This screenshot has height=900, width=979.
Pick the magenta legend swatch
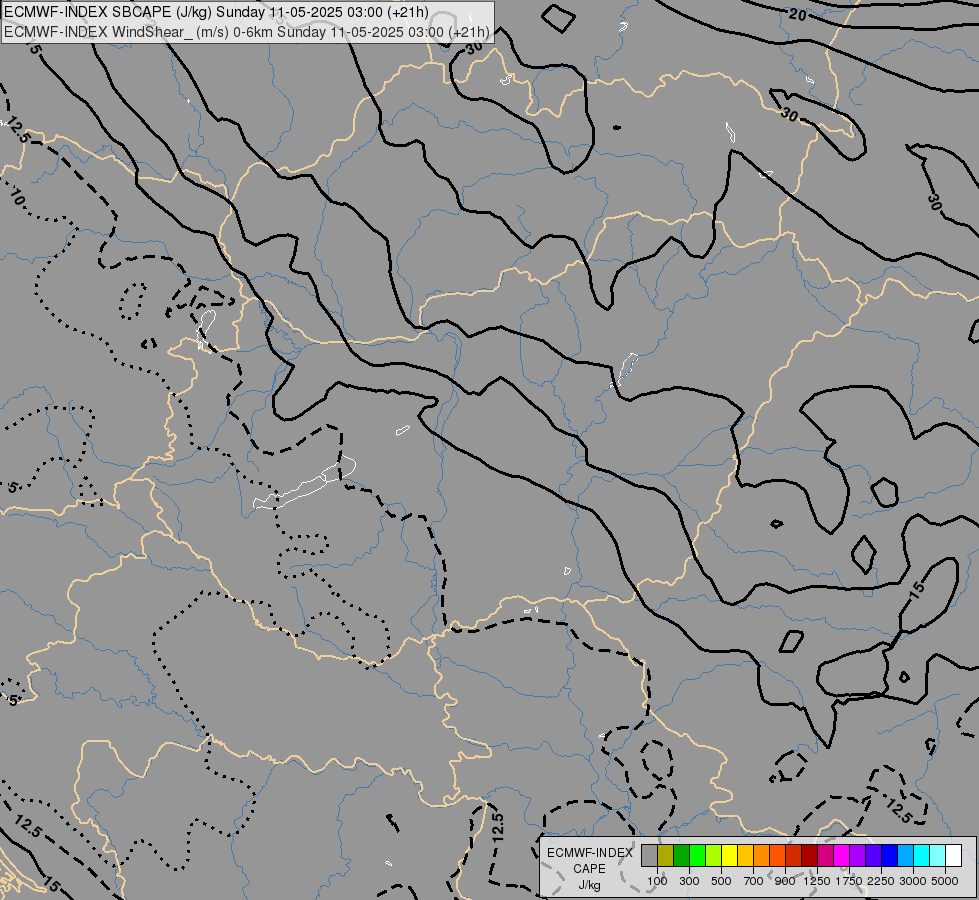point(842,856)
